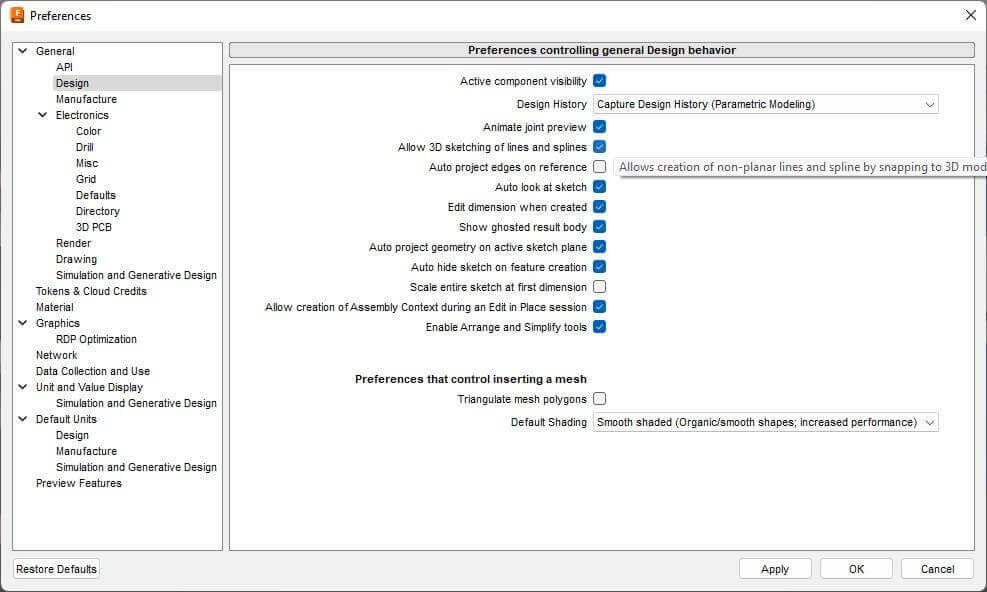Apply the preference changes
Screen dimensions: 987x592
coord(775,568)
